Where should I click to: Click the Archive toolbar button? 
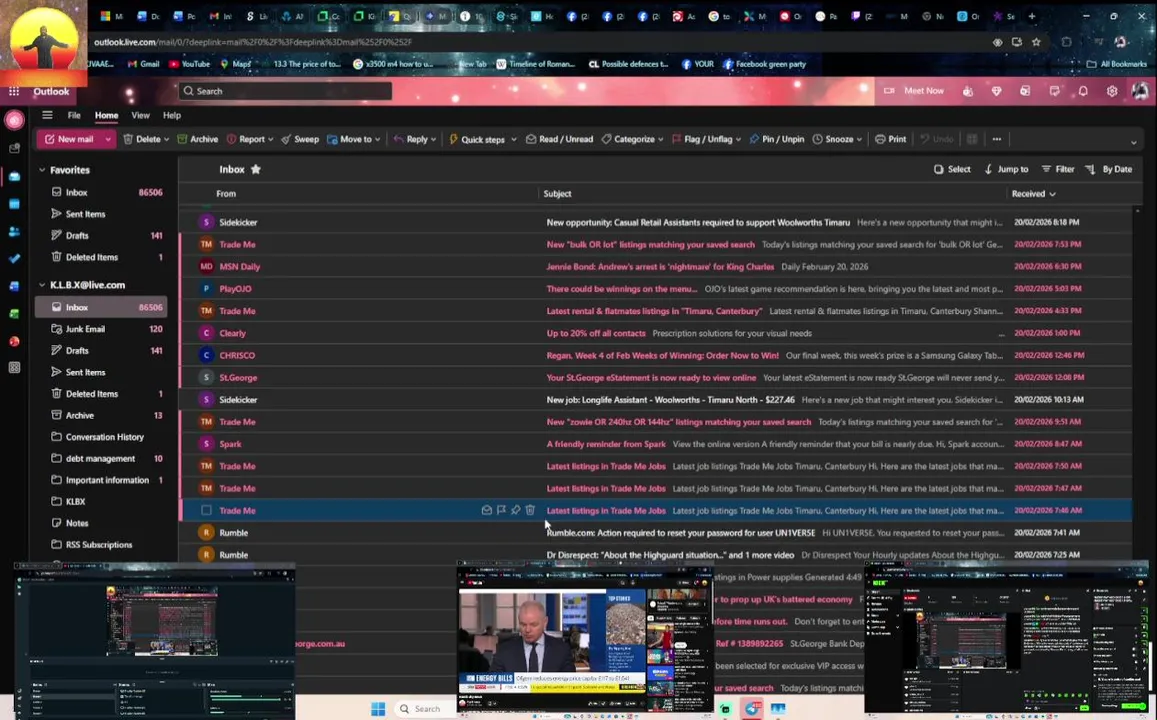tap(198, 139)
